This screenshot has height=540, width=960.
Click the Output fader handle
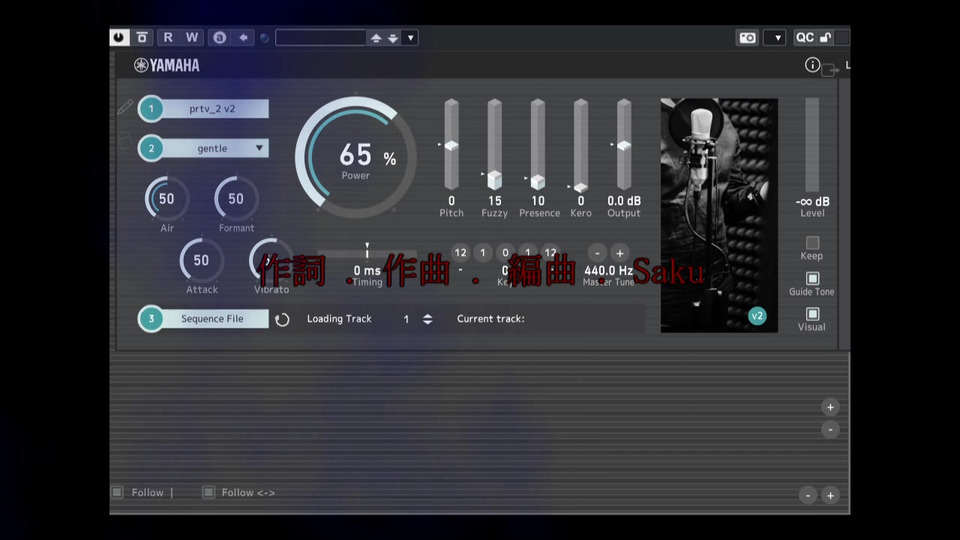(x=623, y=145)
